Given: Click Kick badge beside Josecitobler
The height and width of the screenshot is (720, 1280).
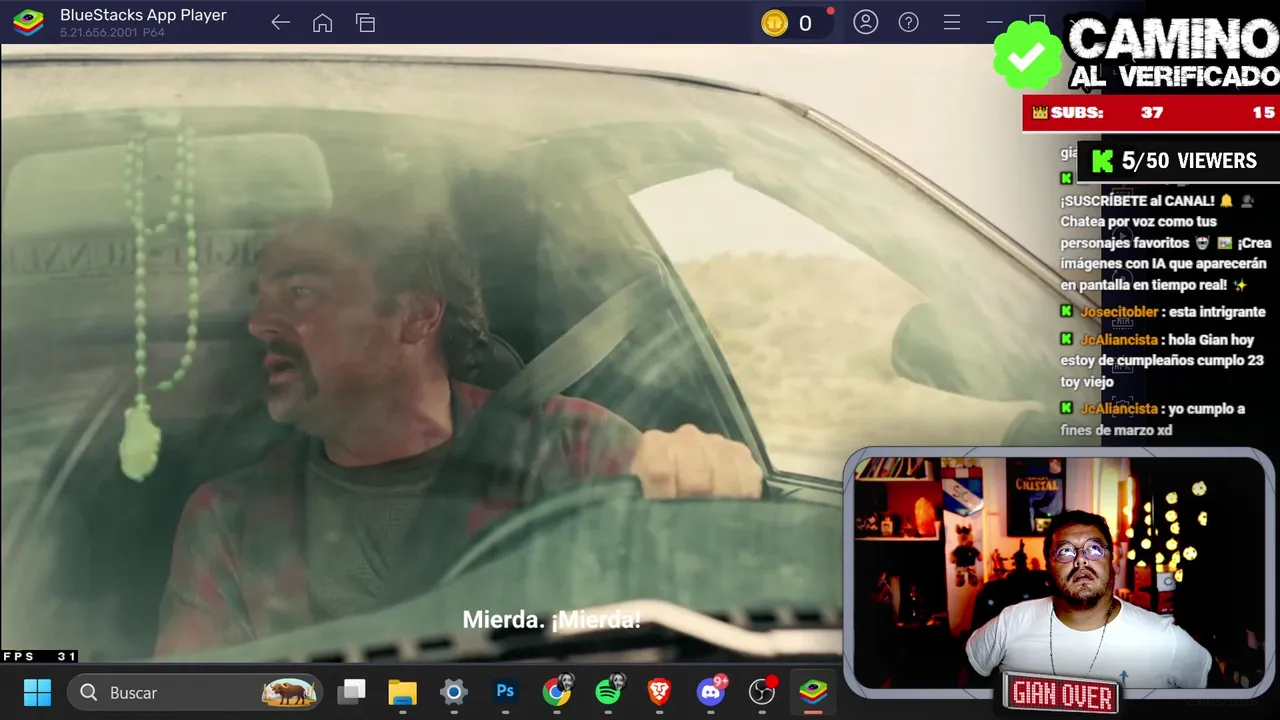Looking at the screenshot, I should click(x=1067, y=312).
